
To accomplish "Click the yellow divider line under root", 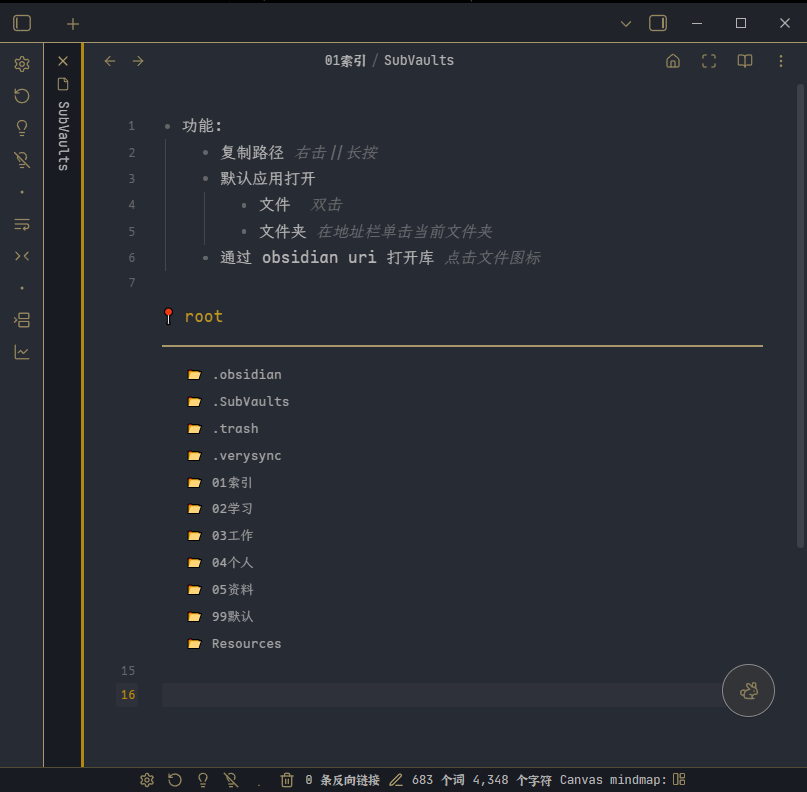I will 462,346.
